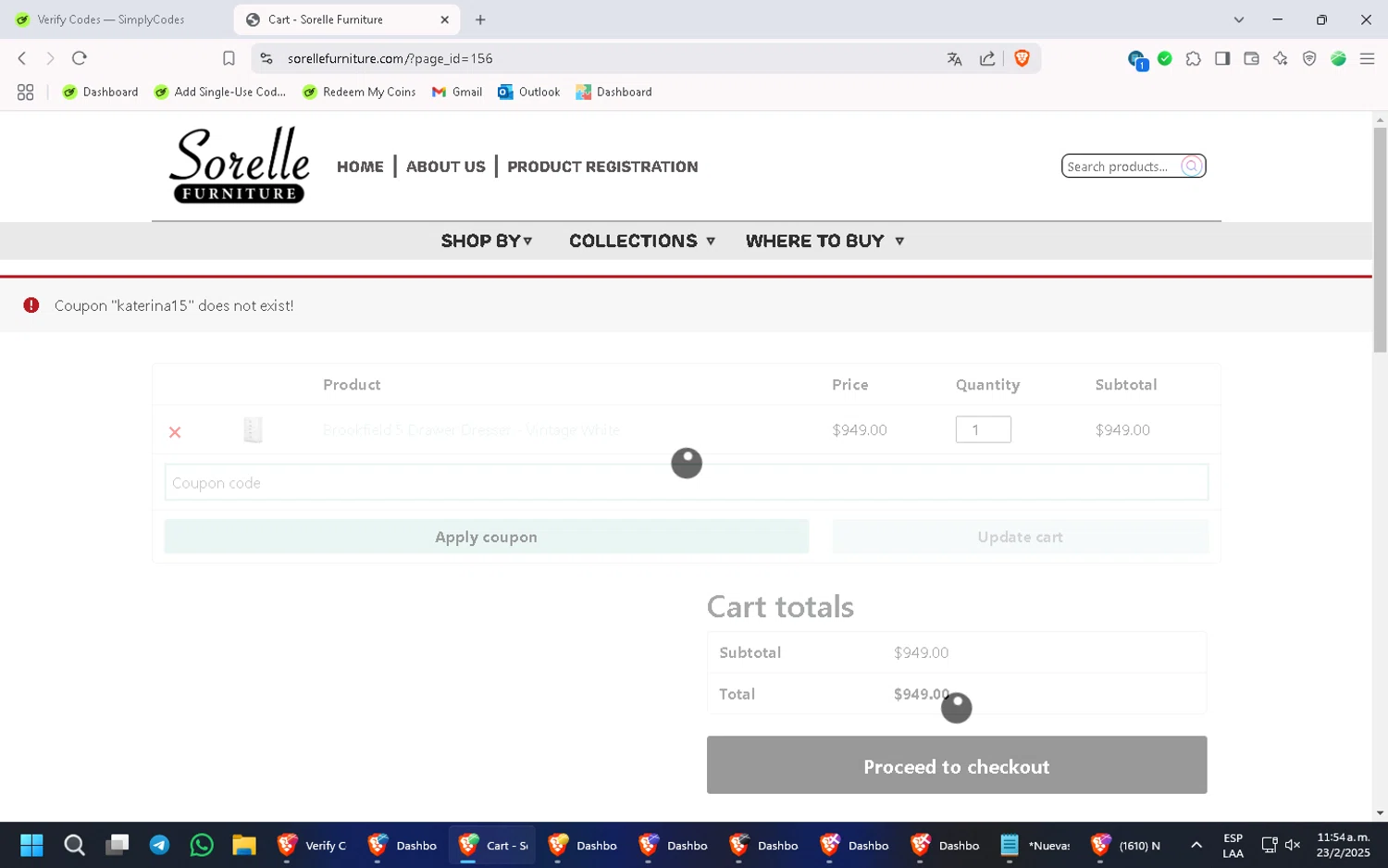Open Windows taskbar search
This screenshot has width=1388, height=868.
(x=74, y=845)
